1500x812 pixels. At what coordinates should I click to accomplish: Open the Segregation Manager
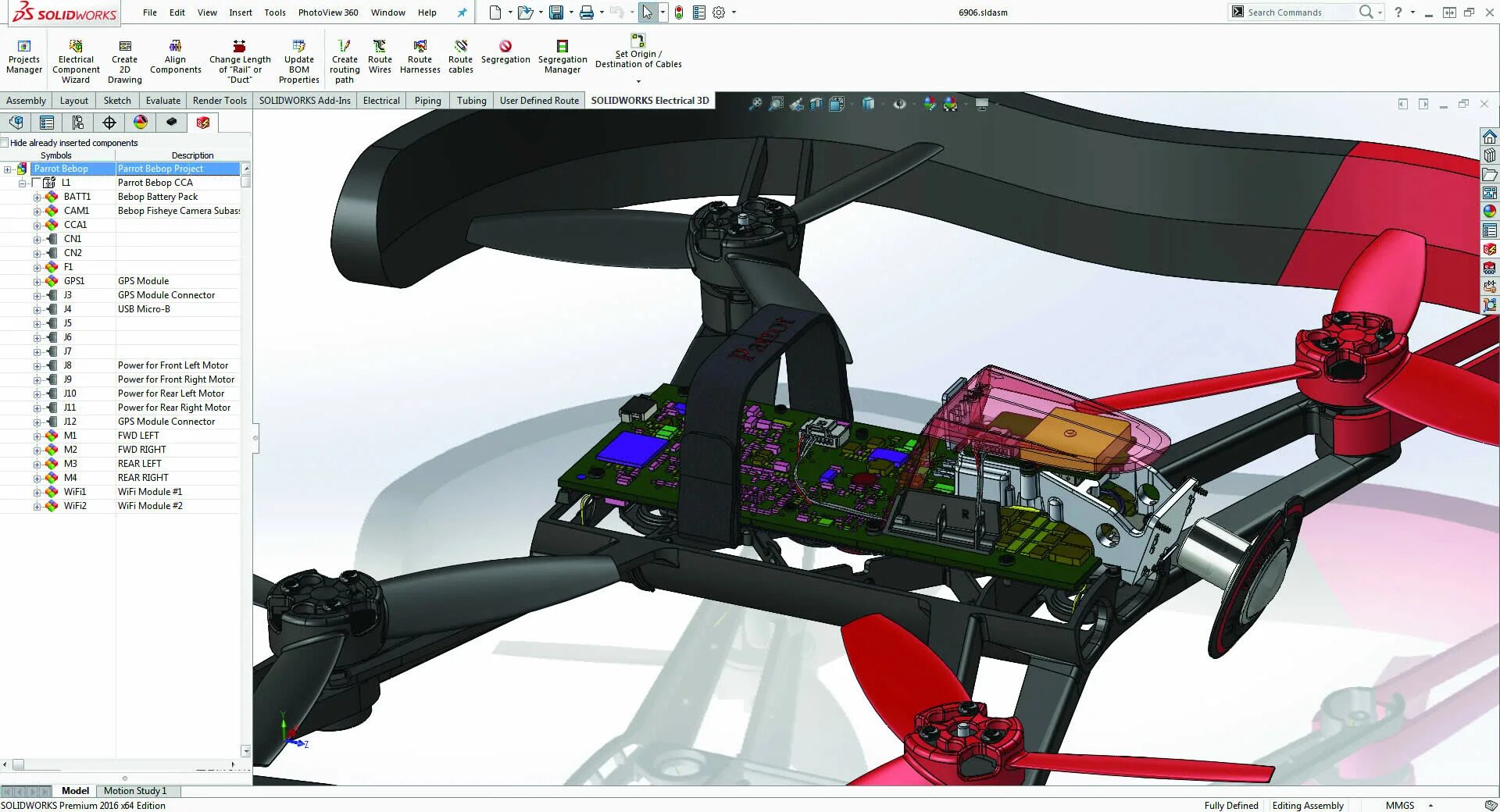point(562,57)
